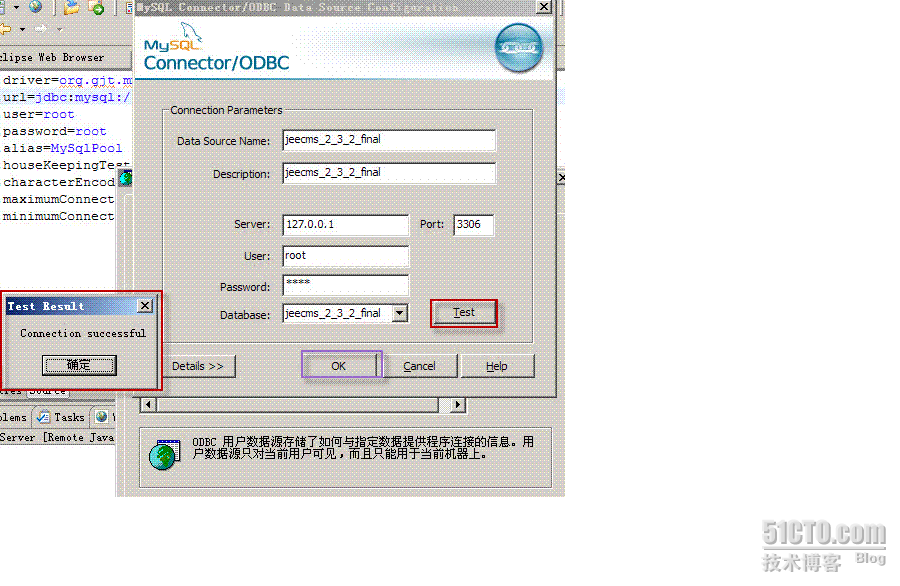
Task: Close the Test Result dialog
Action: coord(145,306)
